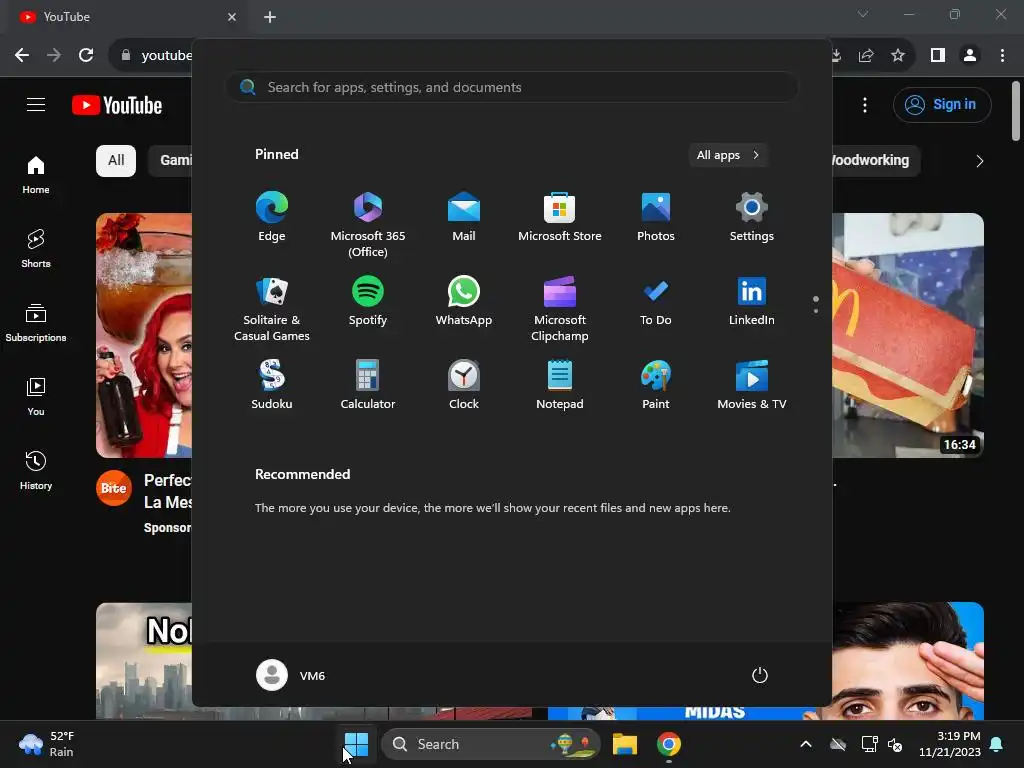The width and height of the screenshot is (1024, 768).
Task: Open the weather widget showing 52°F Rain
Action: pos(47,744)
